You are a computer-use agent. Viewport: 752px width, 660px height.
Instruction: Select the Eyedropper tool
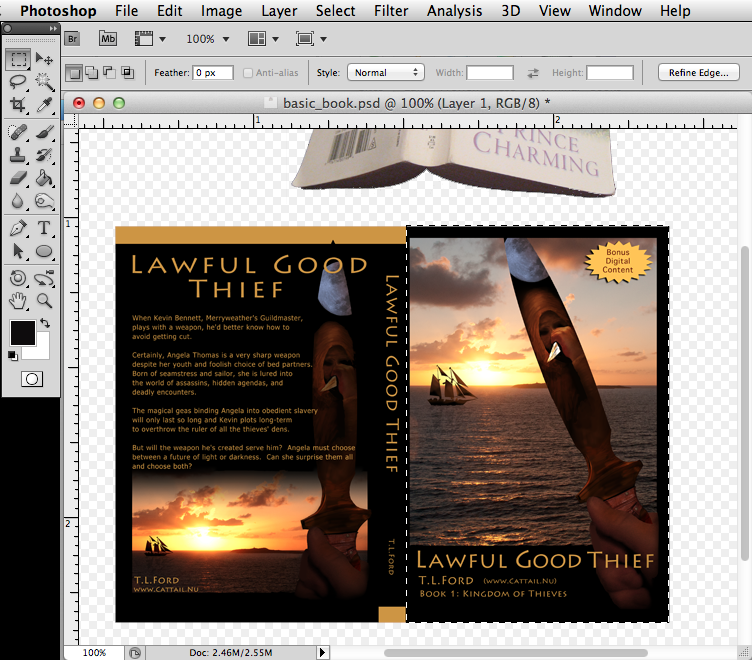point(44,104)
